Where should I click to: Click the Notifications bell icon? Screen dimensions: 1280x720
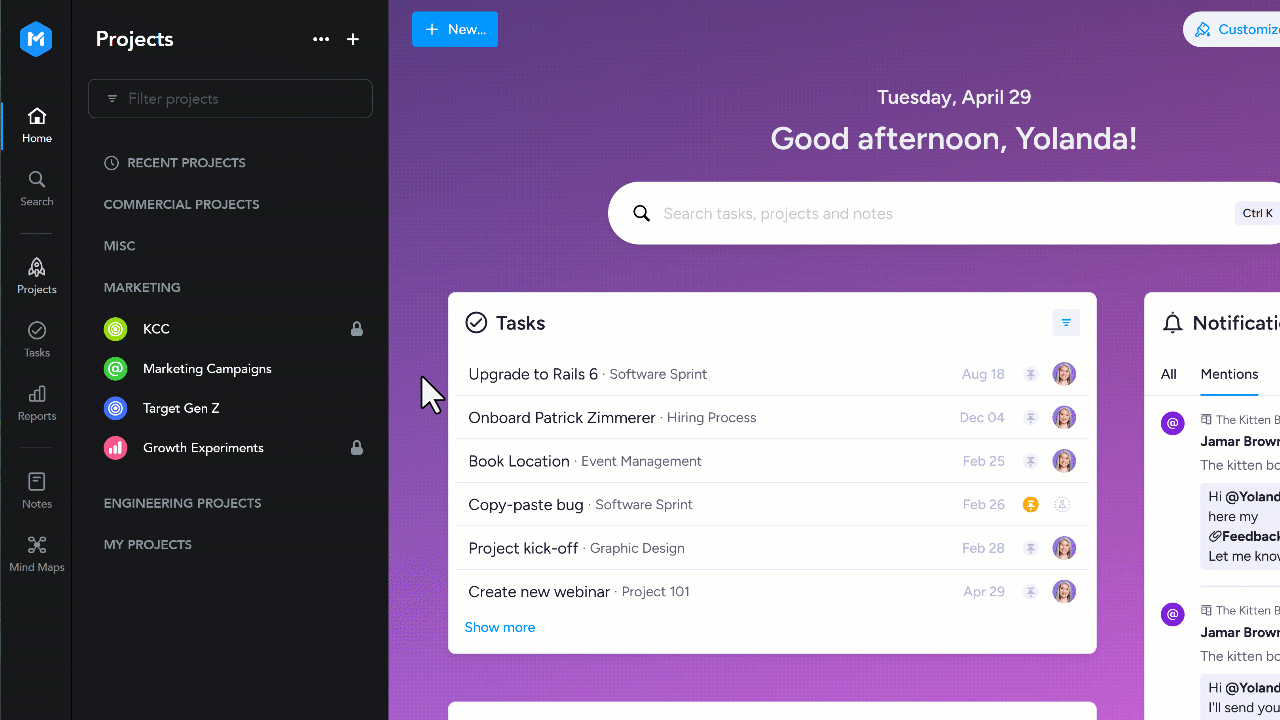pyautogui.click(x=1173, y=323)
